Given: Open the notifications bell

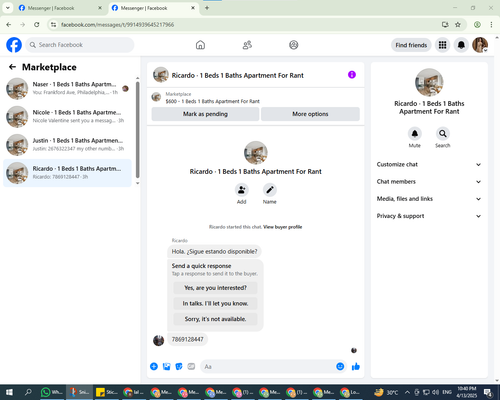Looking at the screenshot, I should (461, 45).
